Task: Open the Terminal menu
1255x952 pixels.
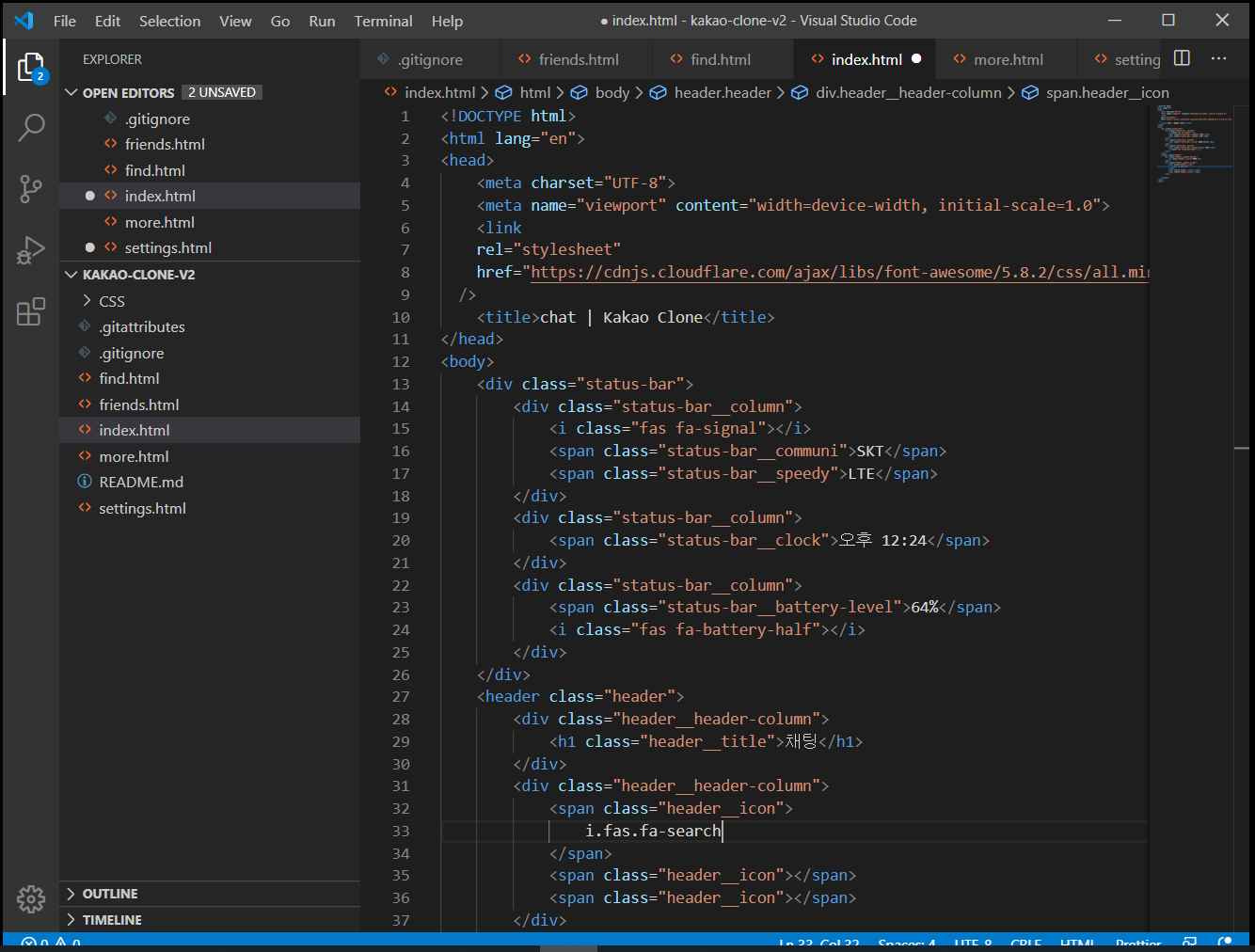Action: (x=383, y=21)
